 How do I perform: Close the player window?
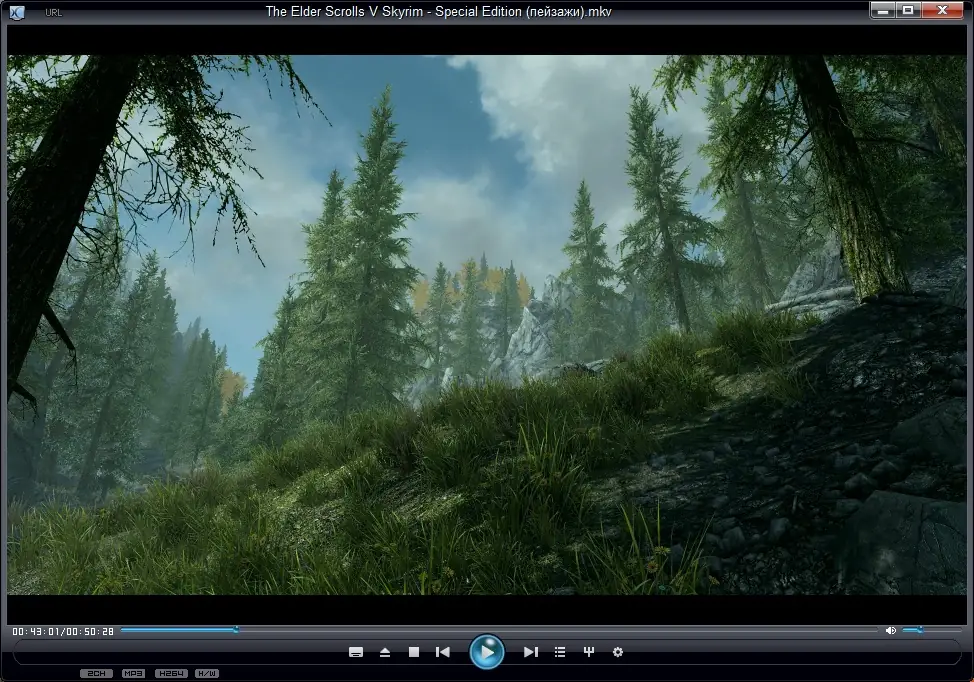[x=942, y=10]
